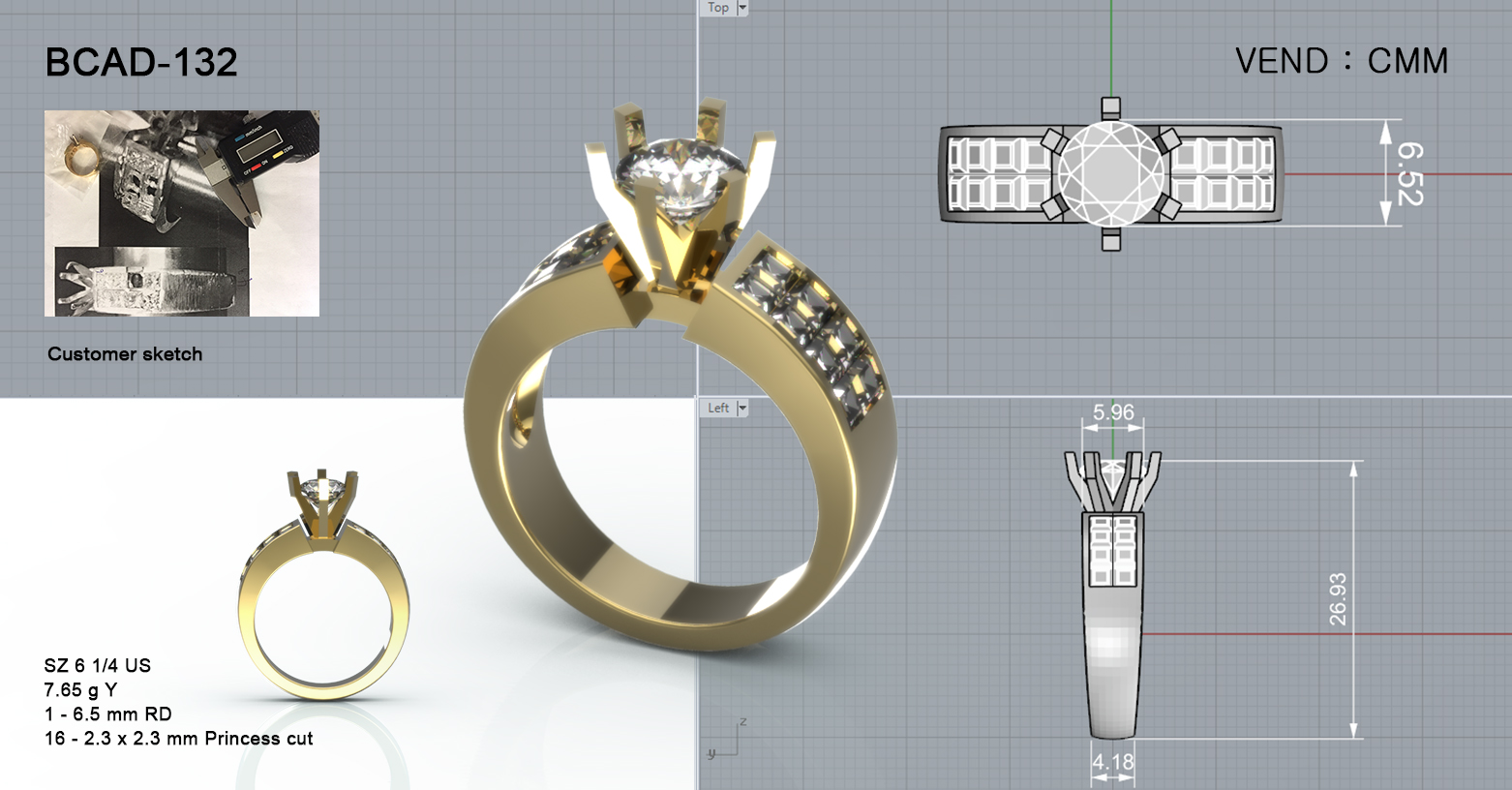Open the Left viewport dropdown arrow
The image size is (1512, 790).
742,409
